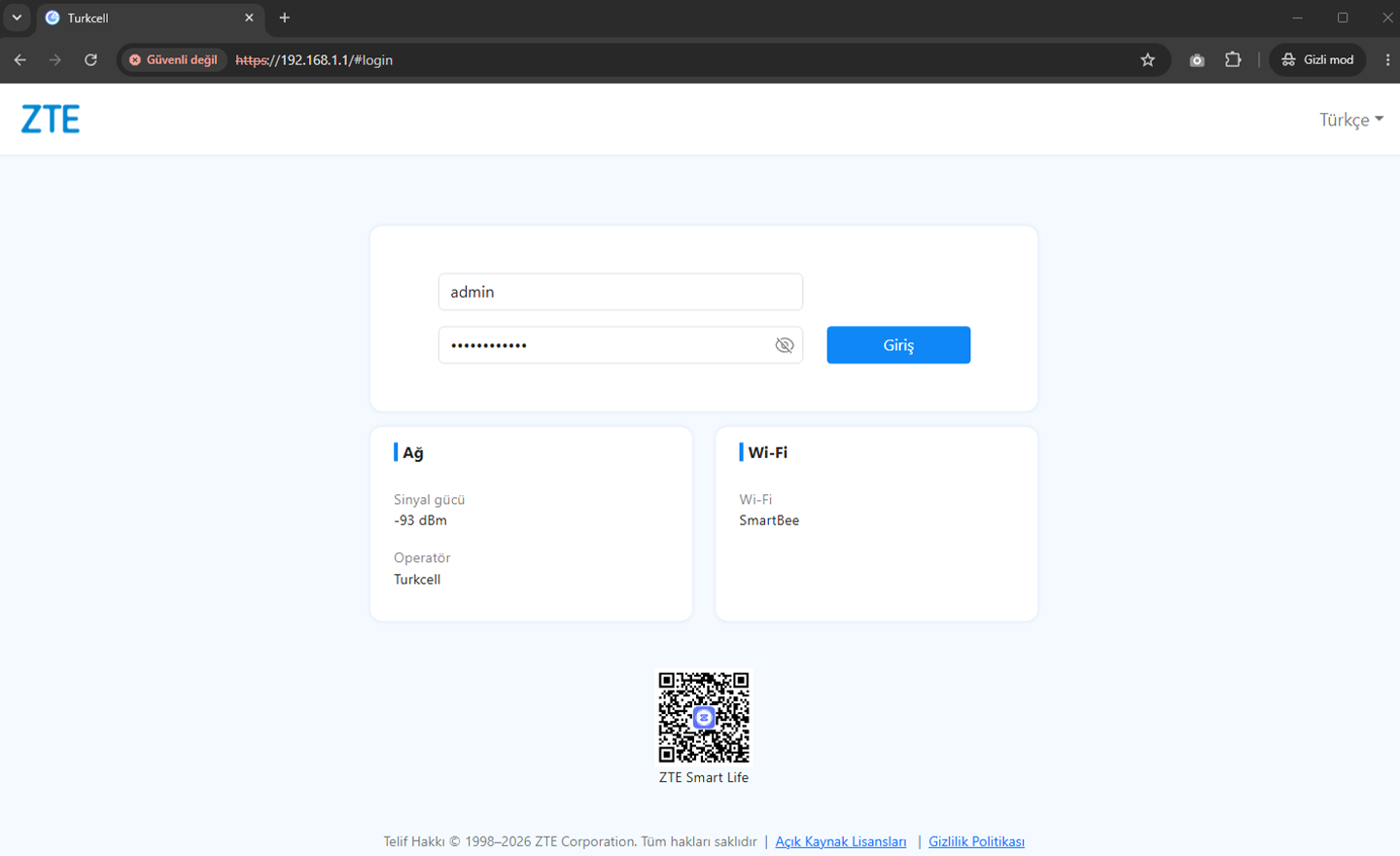Go back with browser back arrow
The height and width of the screenshot is (856, 1400).
[x=20, y=59]
